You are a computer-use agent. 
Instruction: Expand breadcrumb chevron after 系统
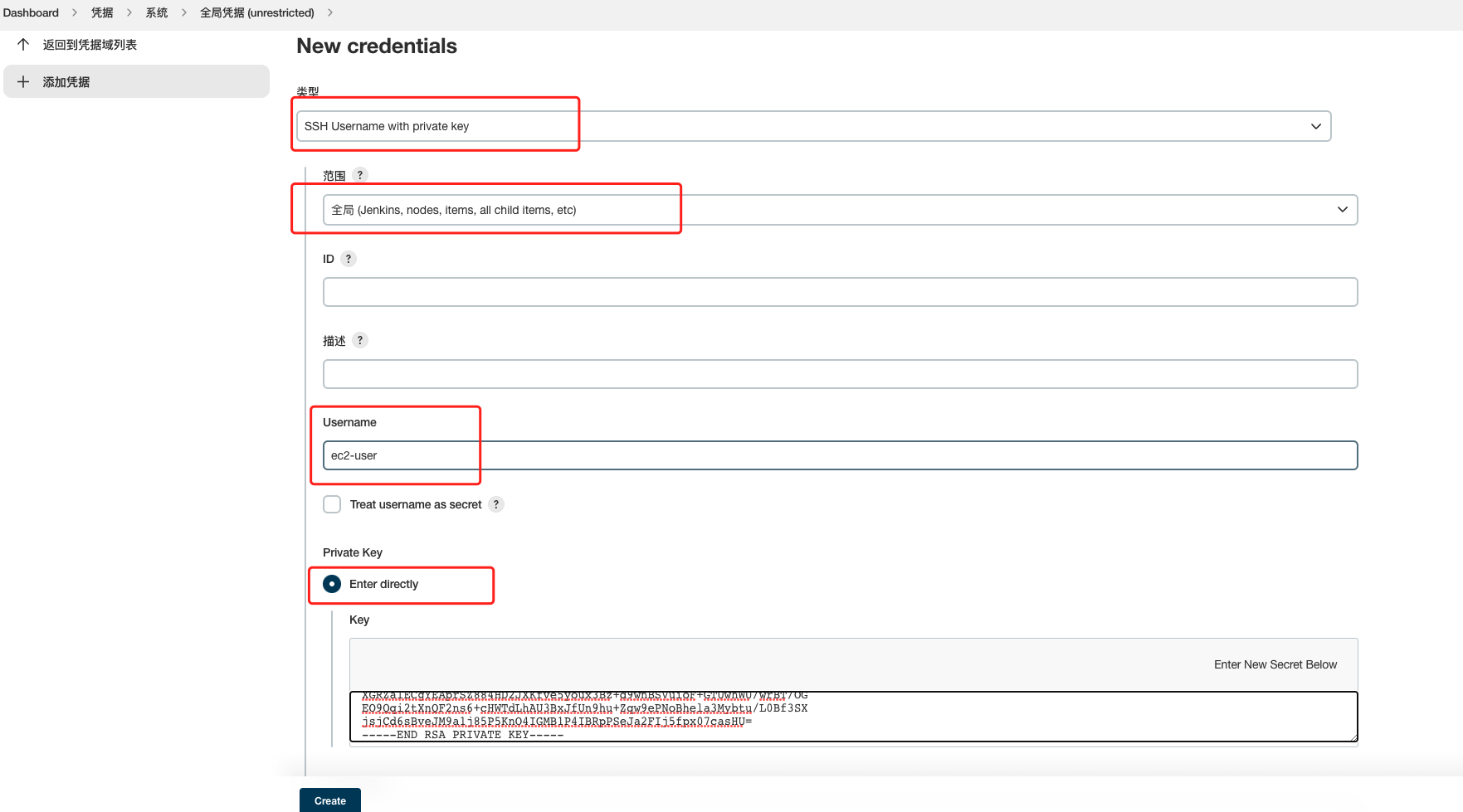(x=184, y=12)
